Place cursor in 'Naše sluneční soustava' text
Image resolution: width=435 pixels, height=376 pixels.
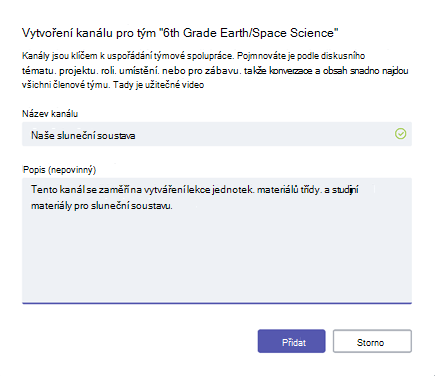83,135
